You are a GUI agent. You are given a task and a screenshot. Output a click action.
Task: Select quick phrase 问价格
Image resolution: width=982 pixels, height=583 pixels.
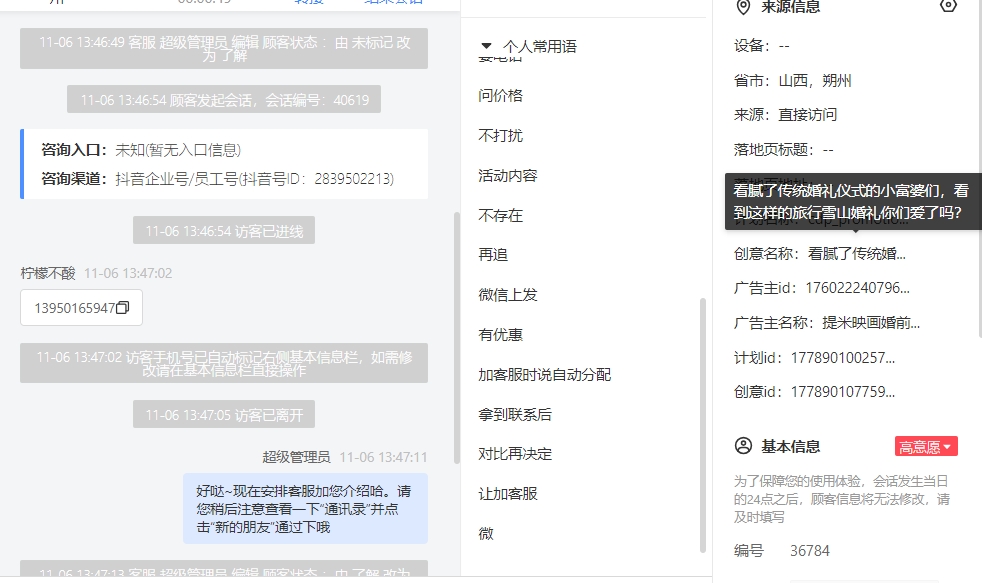[x=500, y=95]
